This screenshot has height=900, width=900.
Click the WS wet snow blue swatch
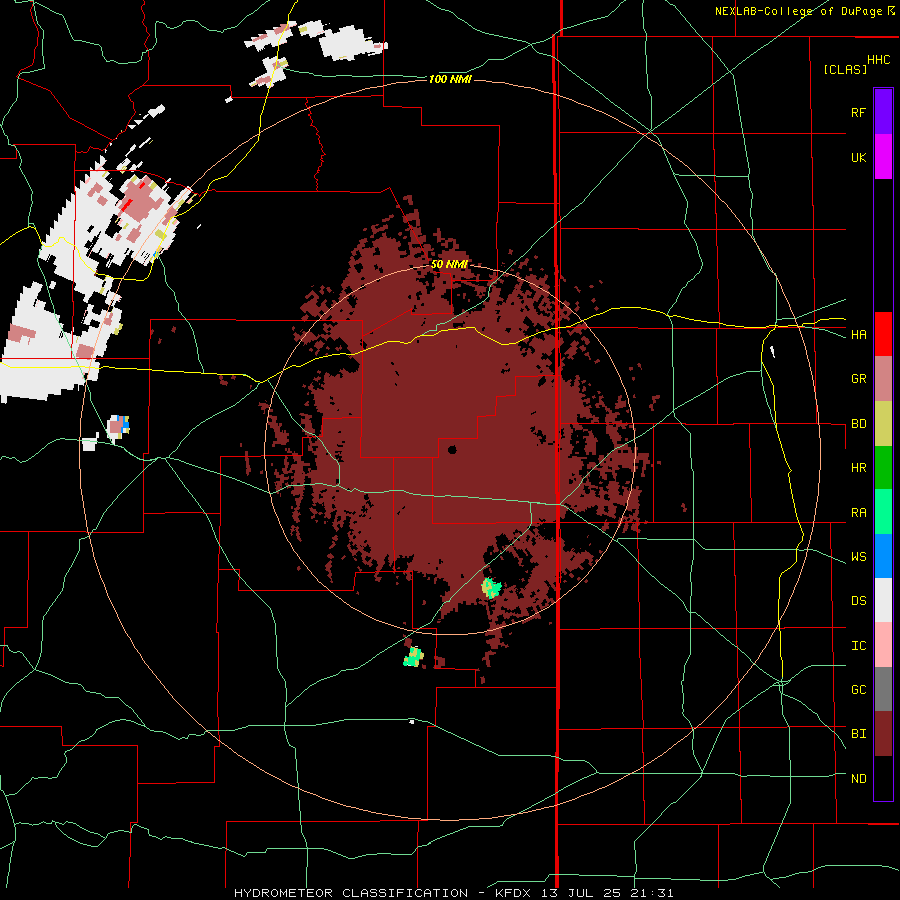point(883,556)
